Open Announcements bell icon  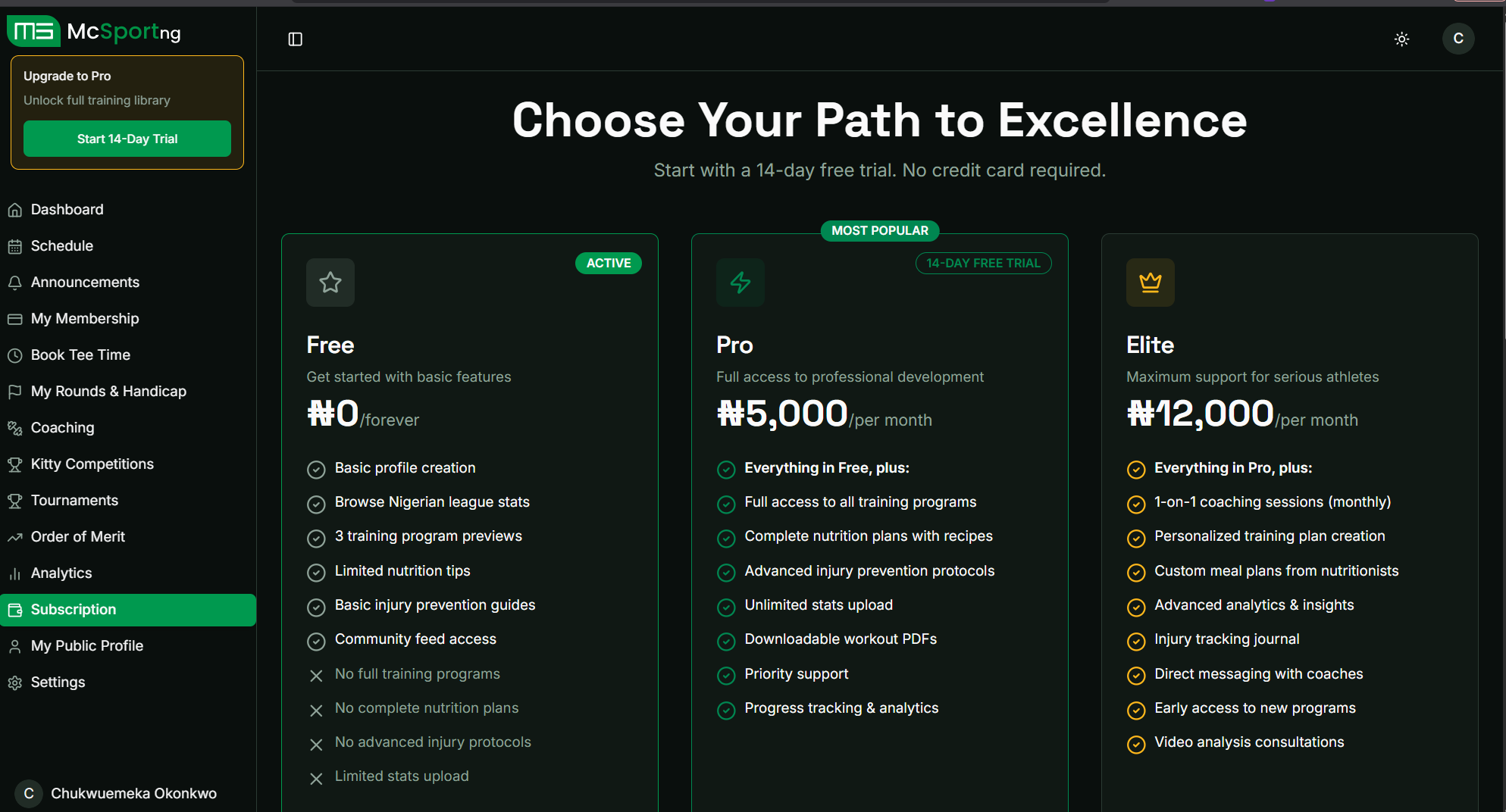pos(15,283)
